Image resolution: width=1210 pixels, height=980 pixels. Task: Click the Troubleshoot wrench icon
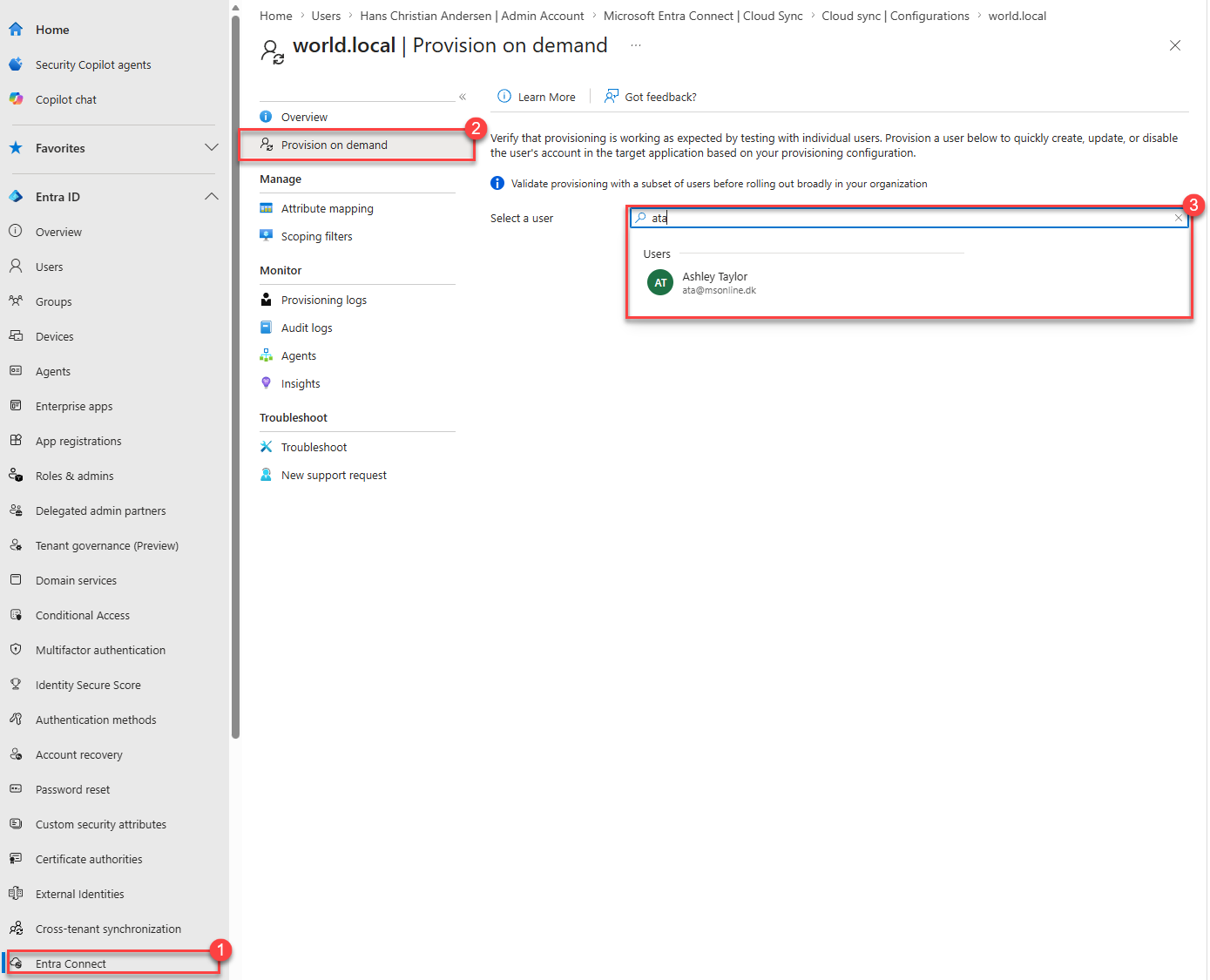click(267, 447)
